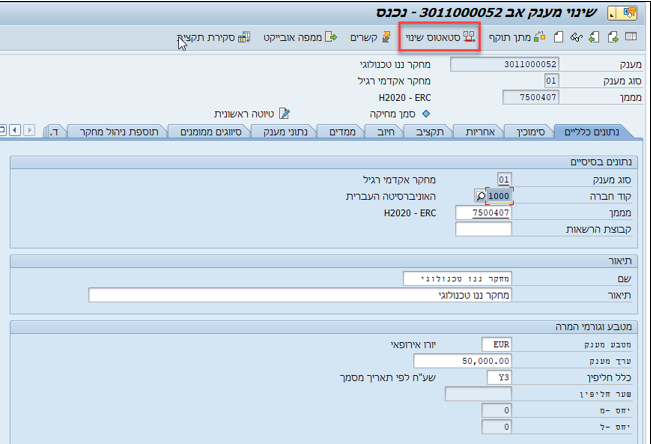The height and width of the screenshot is (444, 651).
Task: Click שע"ח לפי תאריך מסמך text
Action: (x=388, y=378)
